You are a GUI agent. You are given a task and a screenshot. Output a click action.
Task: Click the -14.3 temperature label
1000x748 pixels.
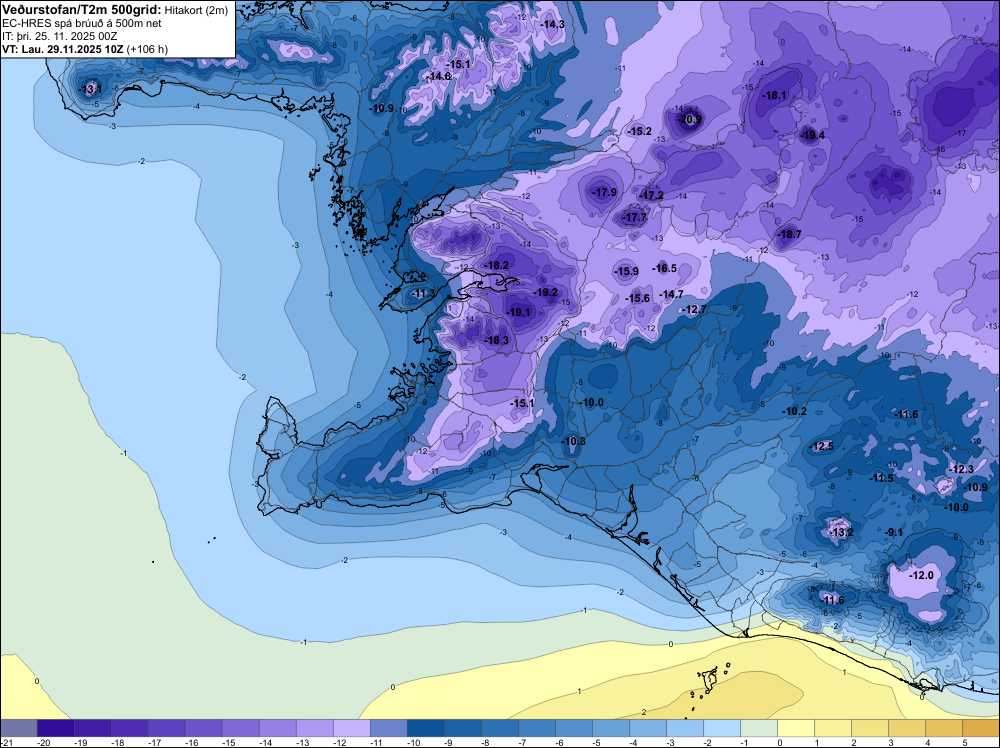[x=552, y=24]
